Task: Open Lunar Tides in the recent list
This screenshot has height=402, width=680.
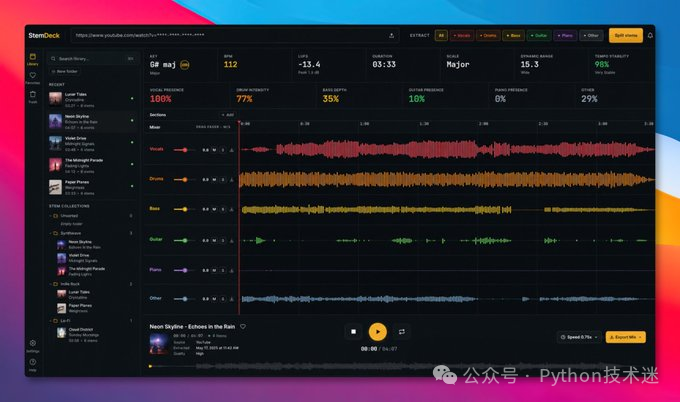Action: pyautogui.click(x=92, y=99)
